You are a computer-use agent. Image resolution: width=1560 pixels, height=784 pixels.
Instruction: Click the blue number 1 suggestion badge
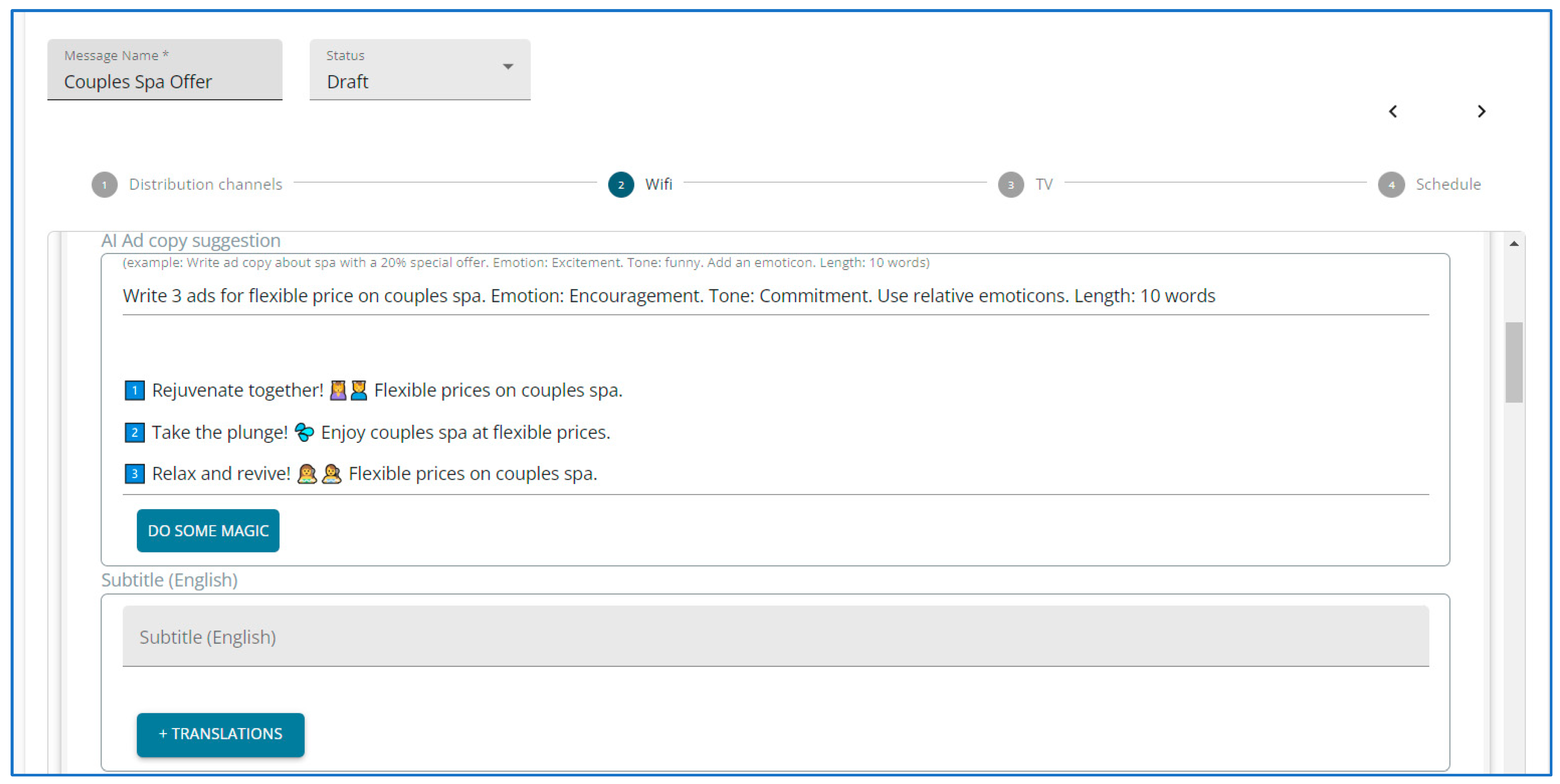pos(134,390)
